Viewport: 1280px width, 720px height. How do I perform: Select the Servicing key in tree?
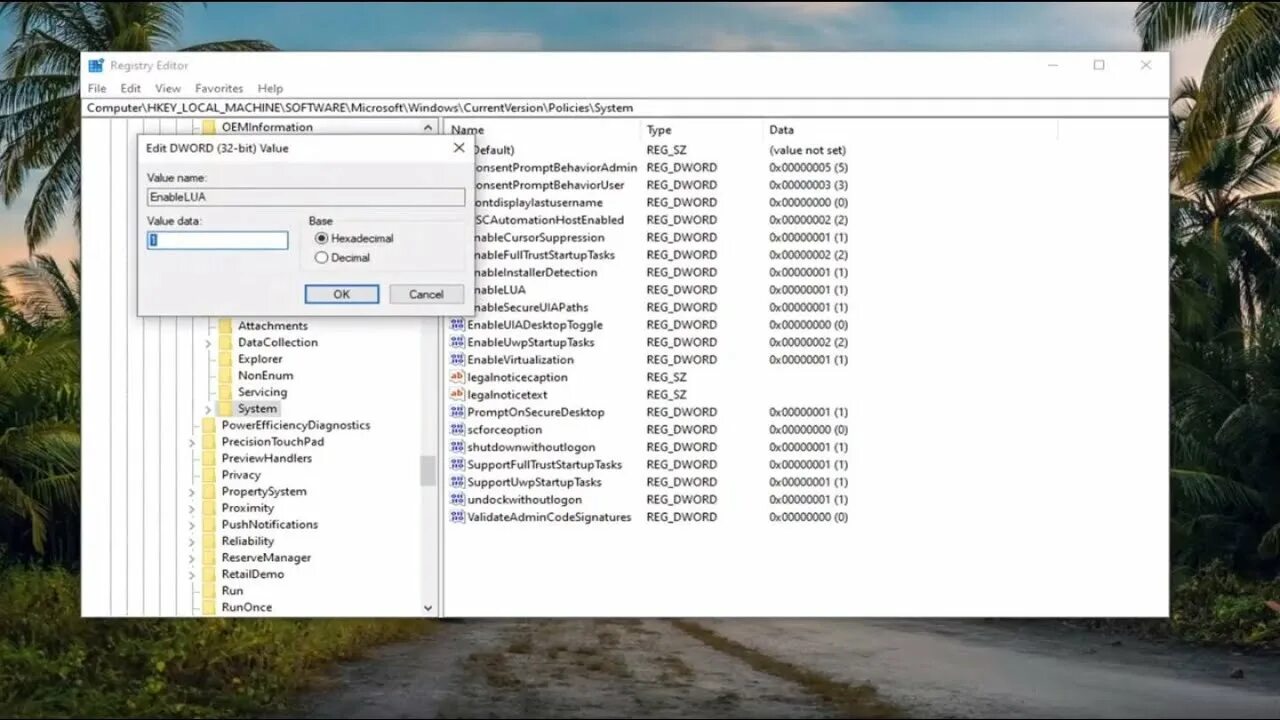tap(262, 392)
